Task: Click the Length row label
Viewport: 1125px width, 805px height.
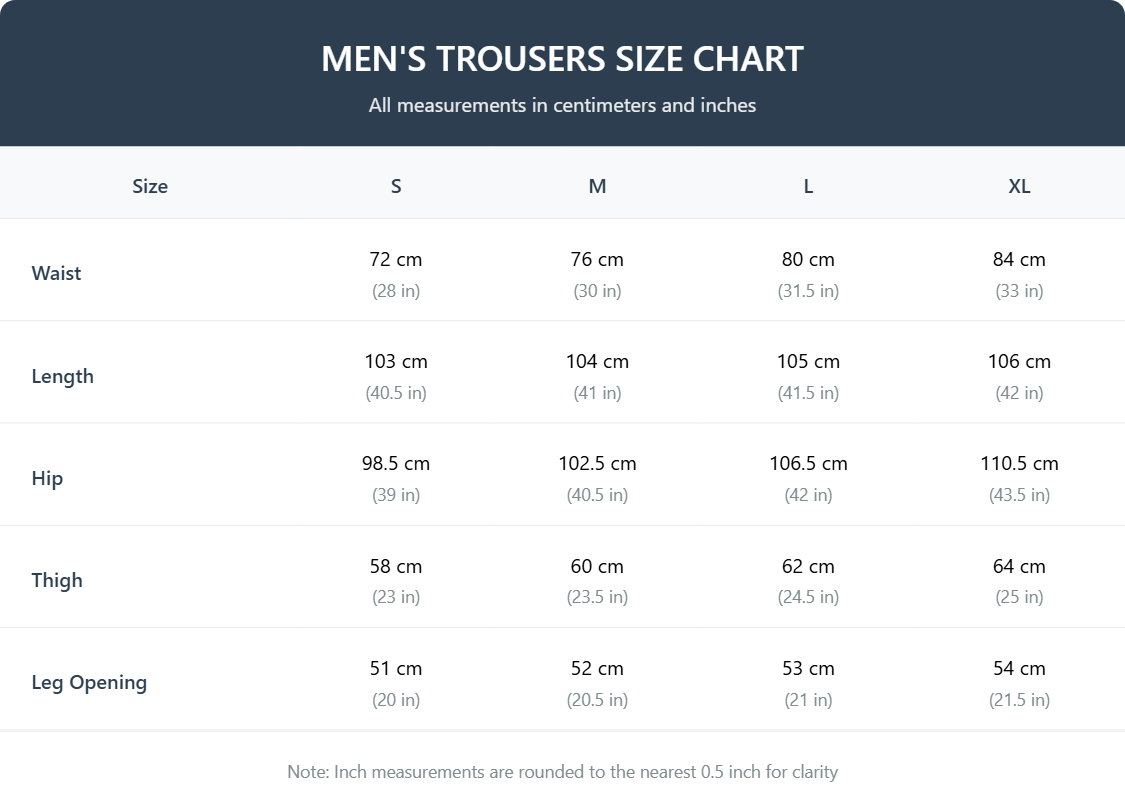Action: coord(63,376)
